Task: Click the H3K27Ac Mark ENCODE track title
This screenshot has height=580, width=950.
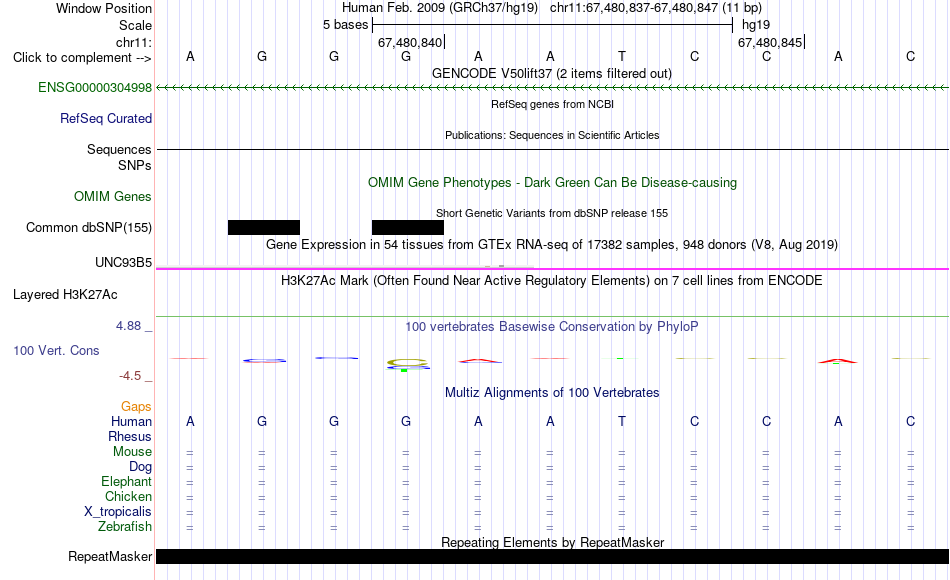Action: 552,281
